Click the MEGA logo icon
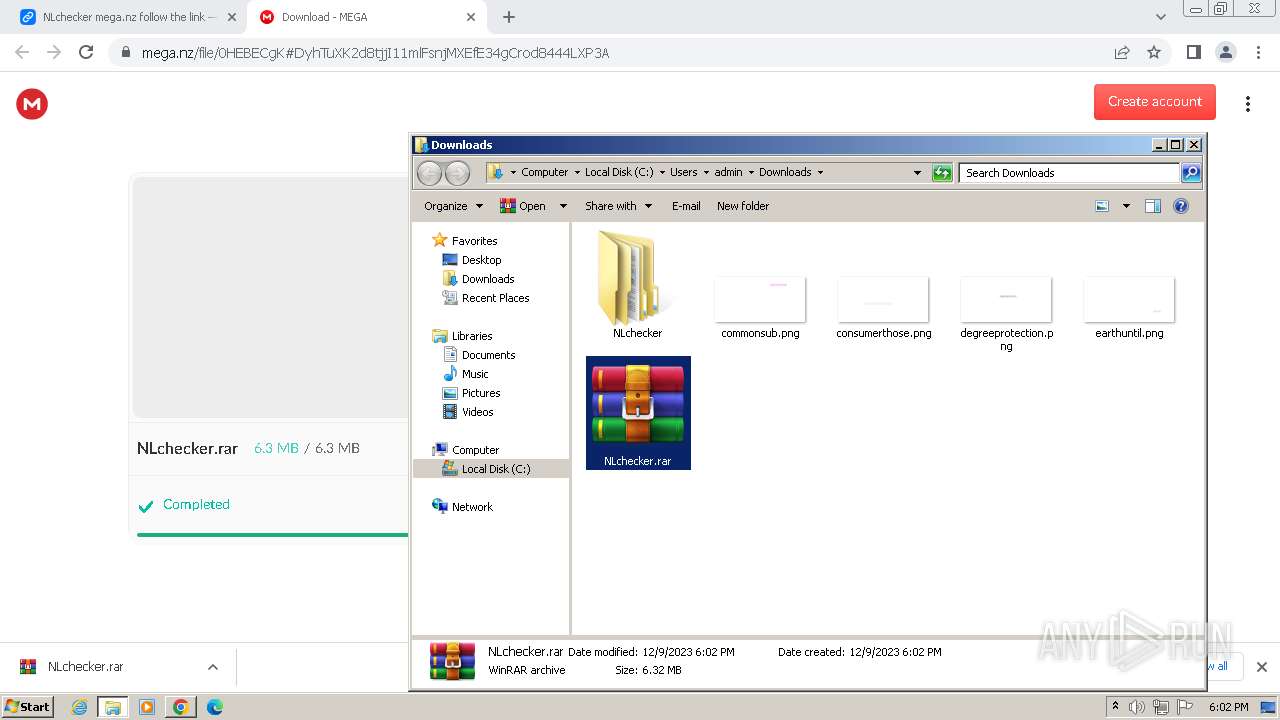This screenshot has height=720, width=1280. click(x=32, y=103)
